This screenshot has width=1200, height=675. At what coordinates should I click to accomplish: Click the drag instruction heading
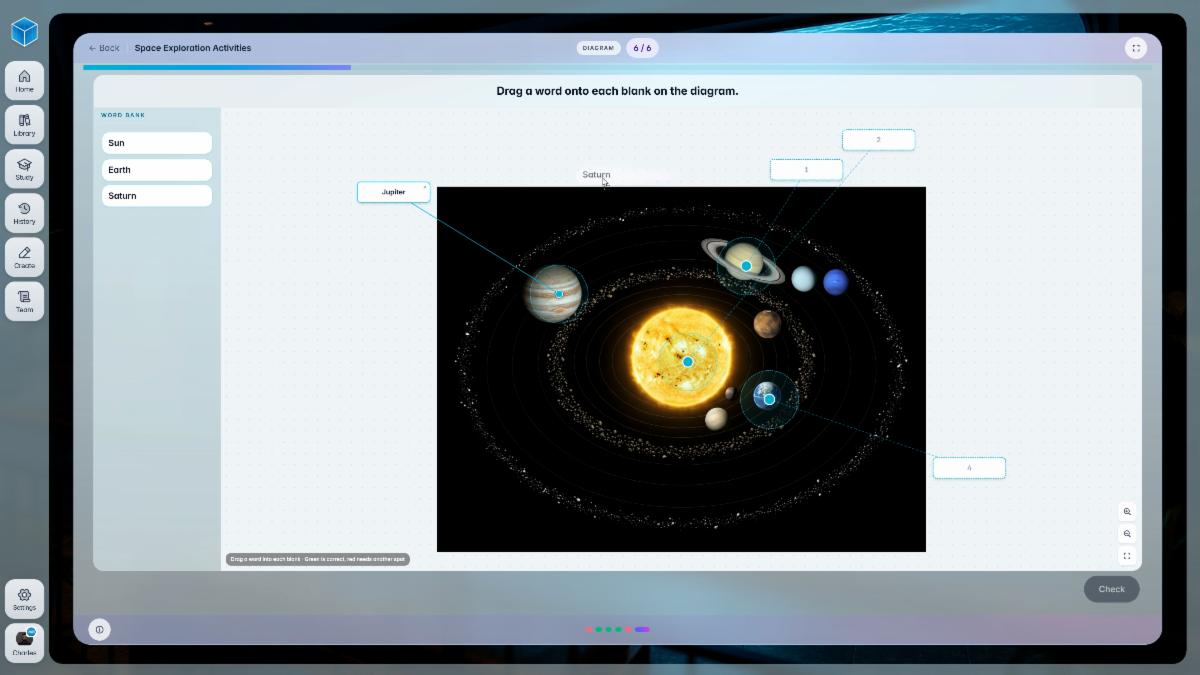pyautogui.click(x=617, y=91)
